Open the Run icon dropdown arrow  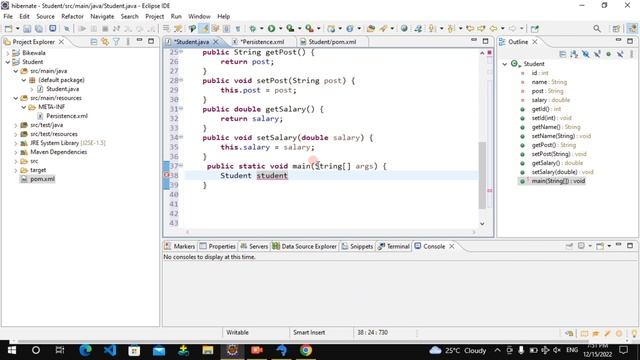point(280,29)
